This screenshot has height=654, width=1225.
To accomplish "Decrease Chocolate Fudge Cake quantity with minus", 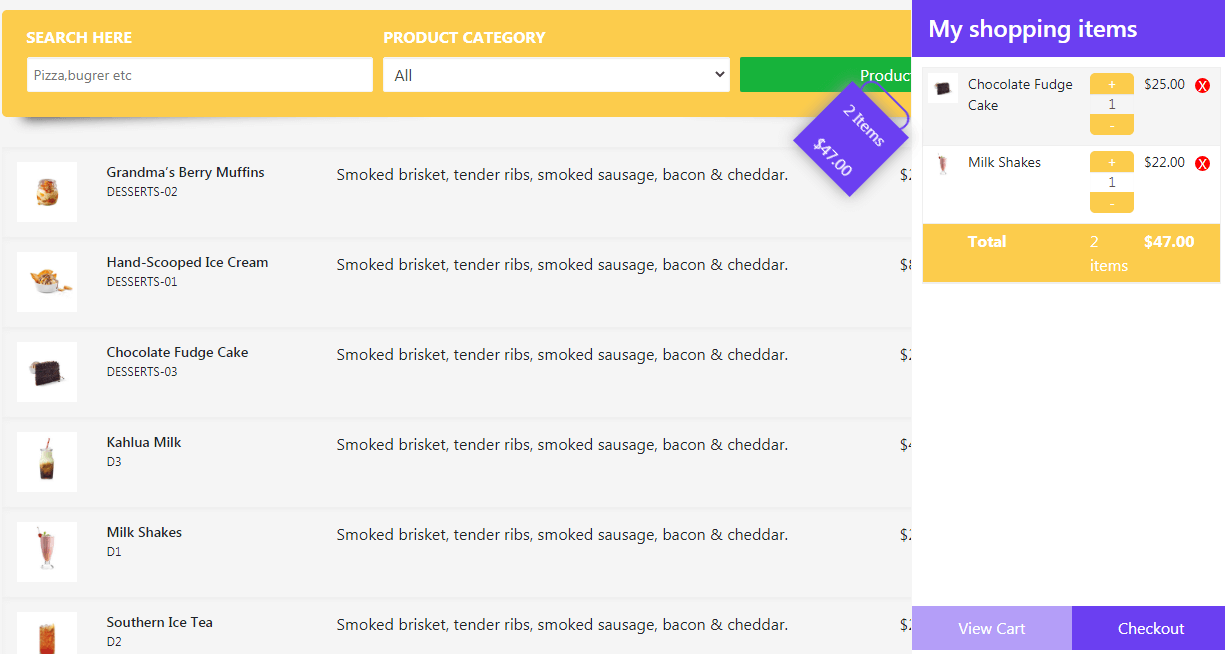I will click(x=1112, y=125).
